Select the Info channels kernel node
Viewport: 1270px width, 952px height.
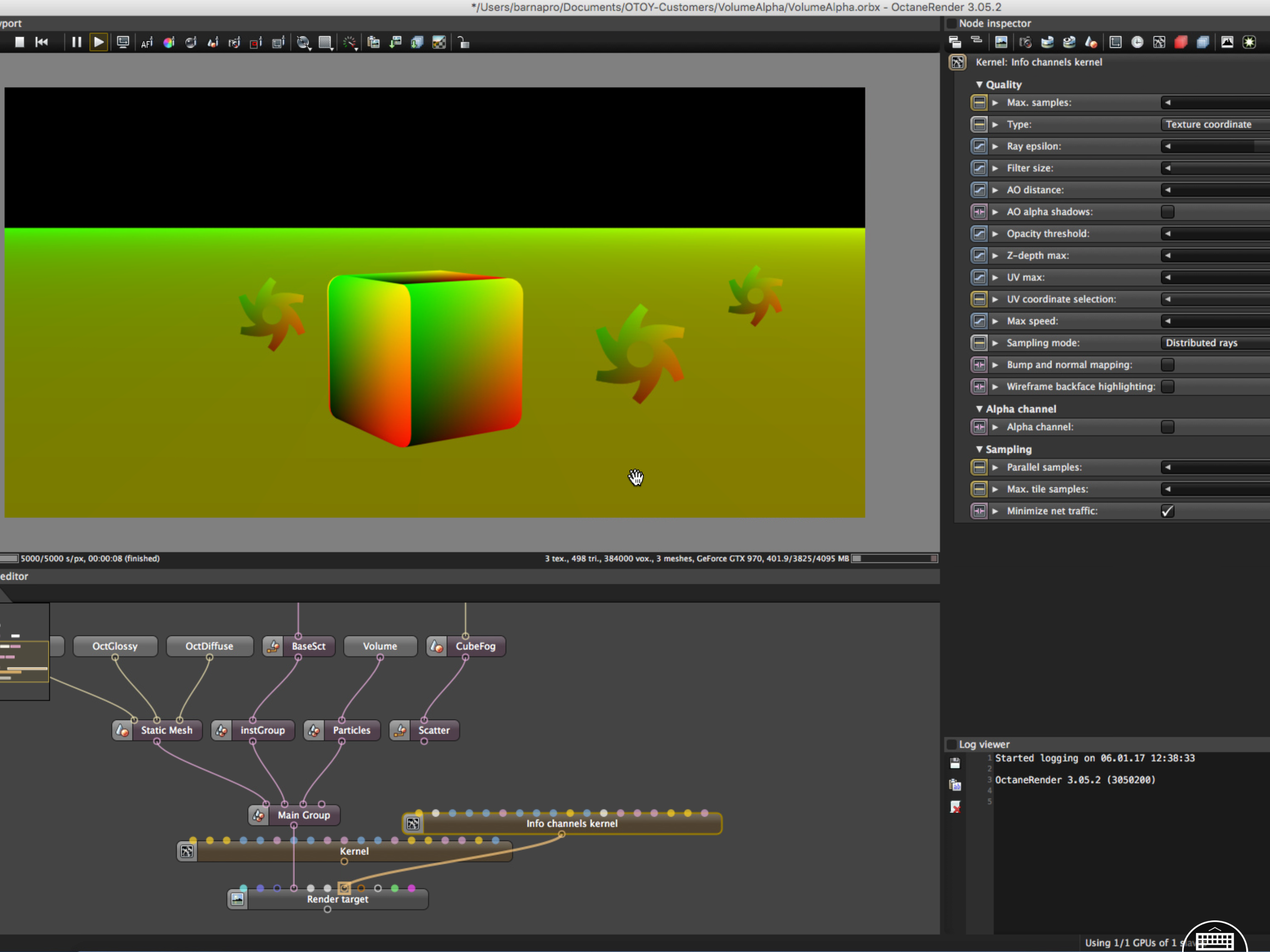(x=571, y=823)
